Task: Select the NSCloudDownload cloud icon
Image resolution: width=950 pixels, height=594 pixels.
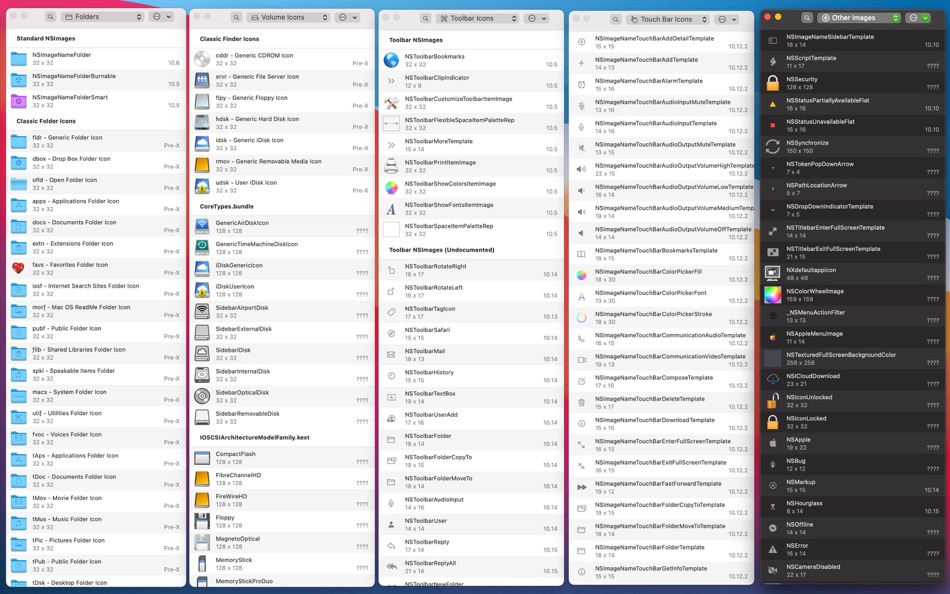Action: [772, 380]
